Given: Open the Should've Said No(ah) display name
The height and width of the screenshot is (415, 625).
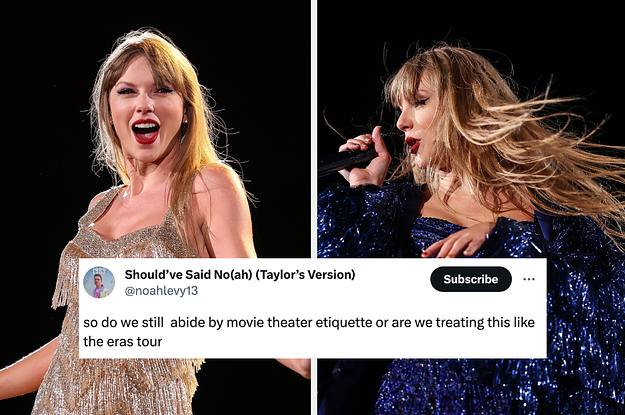Looking at the screenshot, I should coord(240,275).
